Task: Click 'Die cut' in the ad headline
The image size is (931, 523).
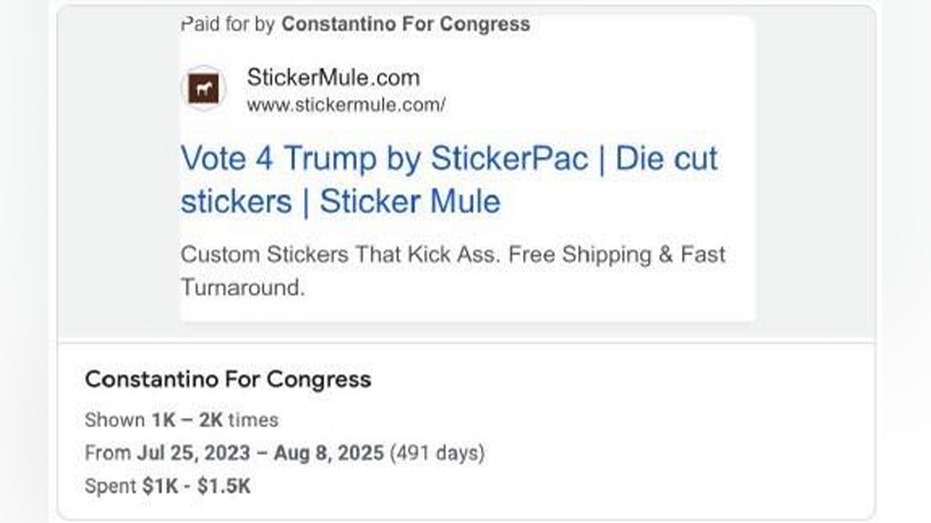Action: click(666, 158)
